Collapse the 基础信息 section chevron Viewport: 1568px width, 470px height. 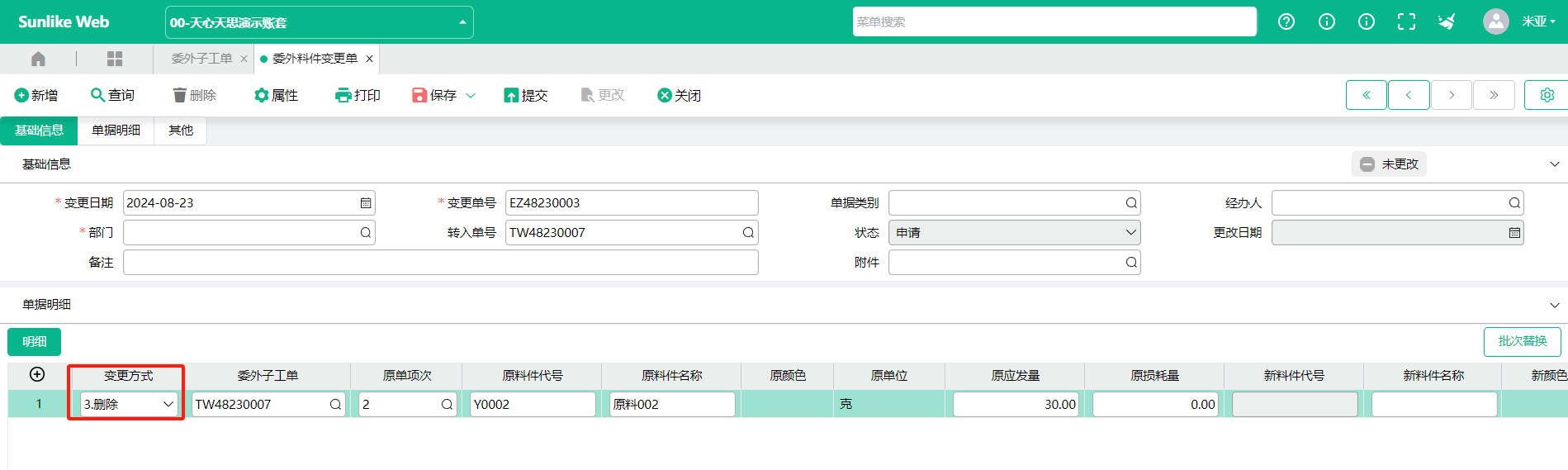[1554, 164]
